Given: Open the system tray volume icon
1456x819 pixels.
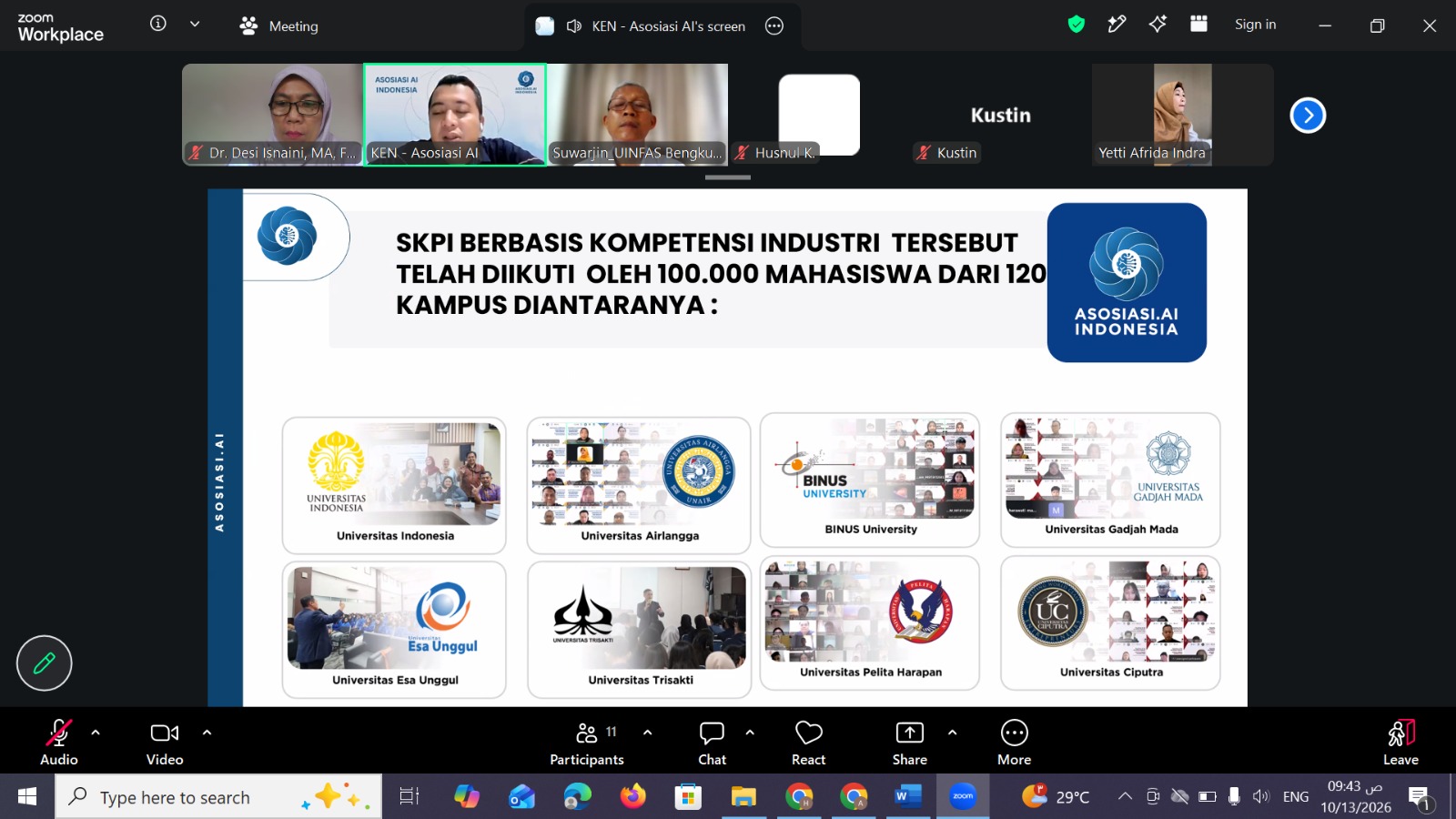Looking at the screenshot, I should point(1260,796).
